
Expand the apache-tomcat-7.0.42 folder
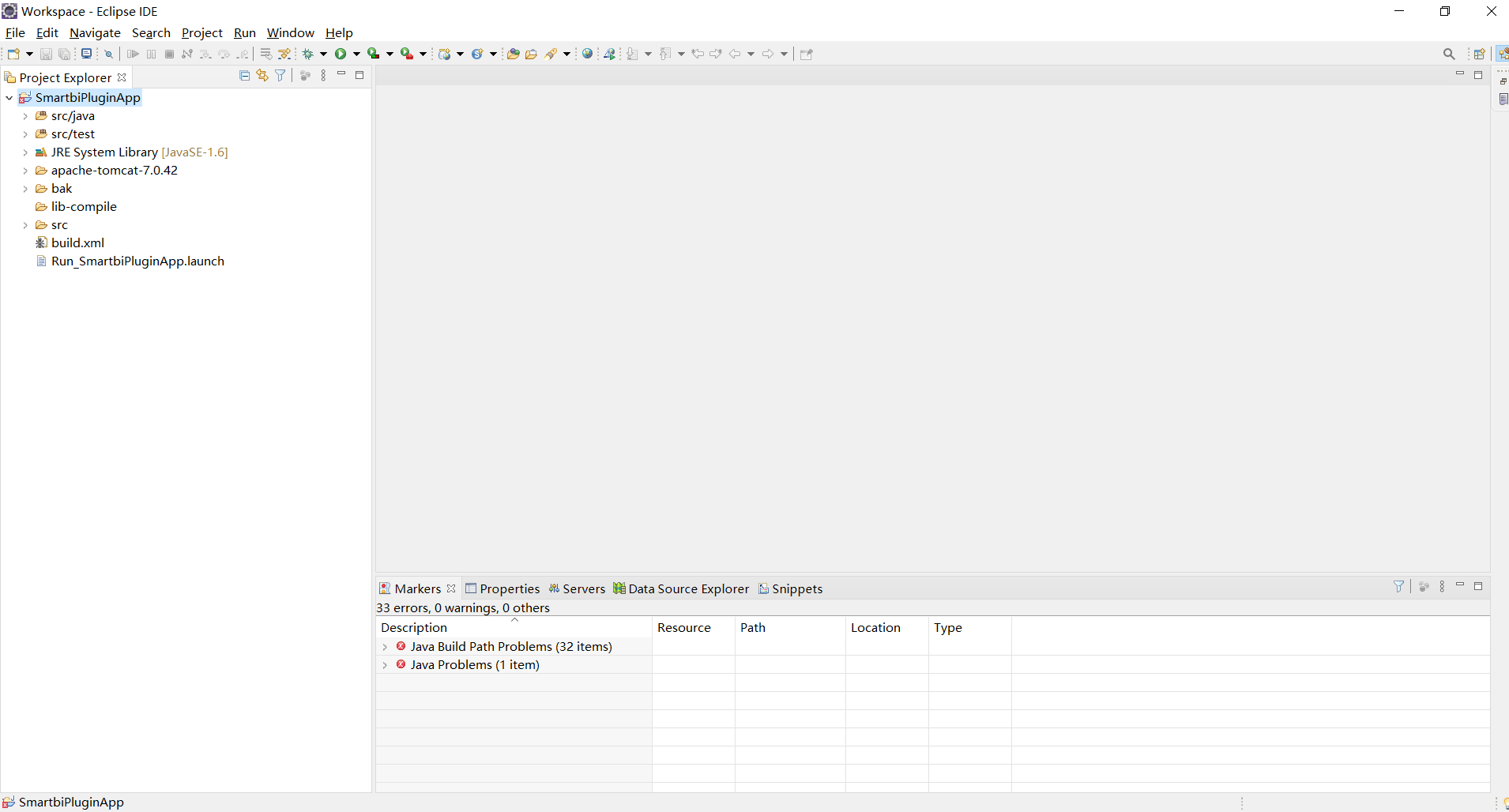tap(25, 171)
